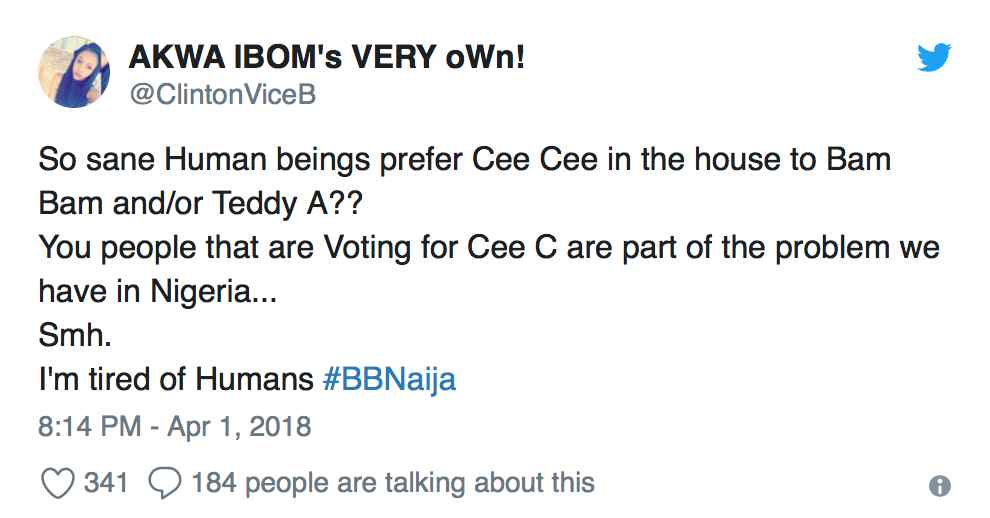Image resolution: width=990 pixels, height=518 pixels.
Task: Open the author's profile avatar
Action: coord(74,72)
